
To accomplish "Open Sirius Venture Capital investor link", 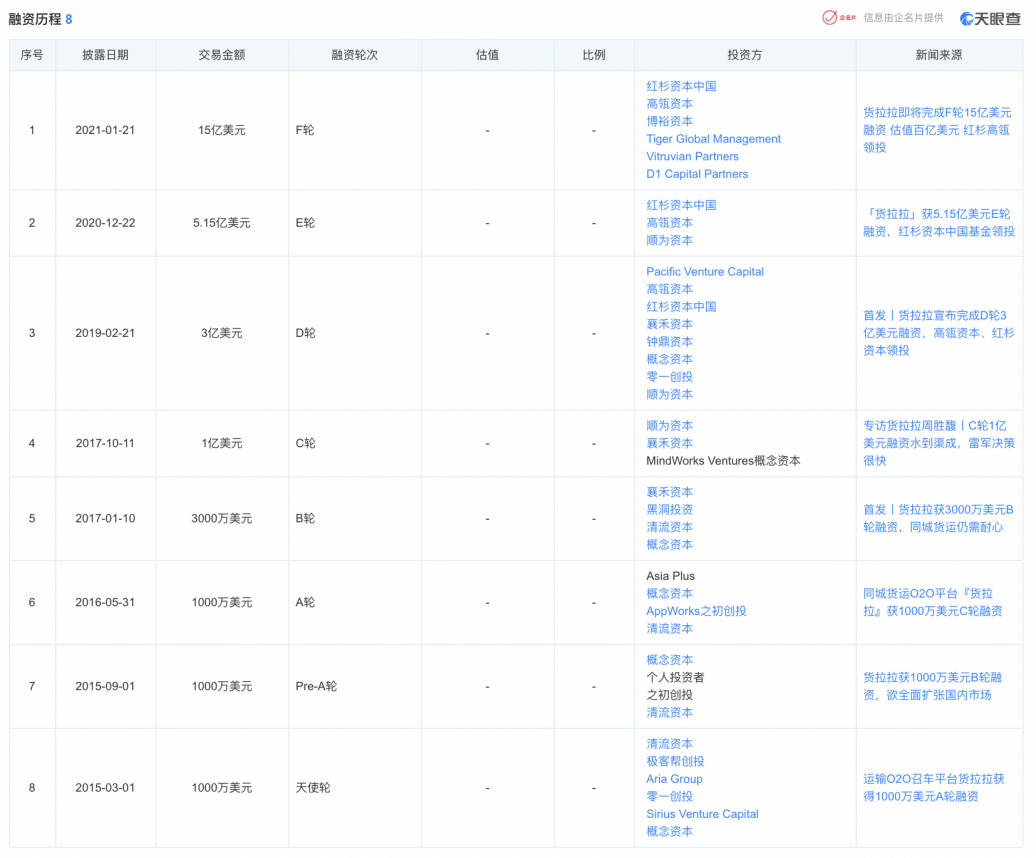I will [x=702, y=814].
